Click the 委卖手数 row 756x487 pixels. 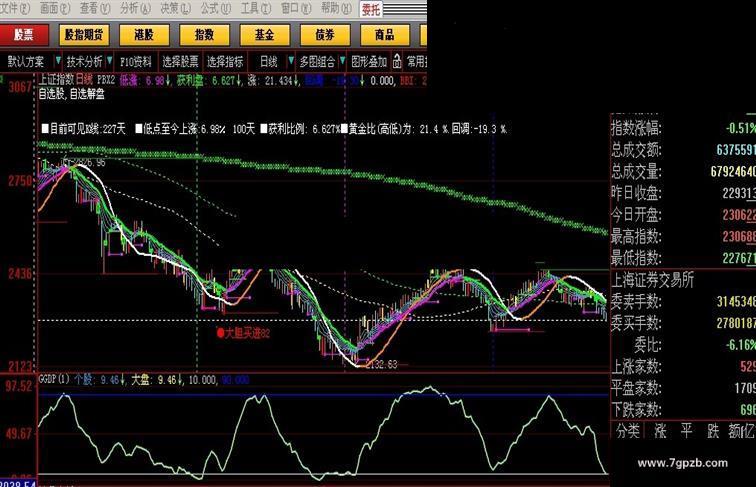683,302
